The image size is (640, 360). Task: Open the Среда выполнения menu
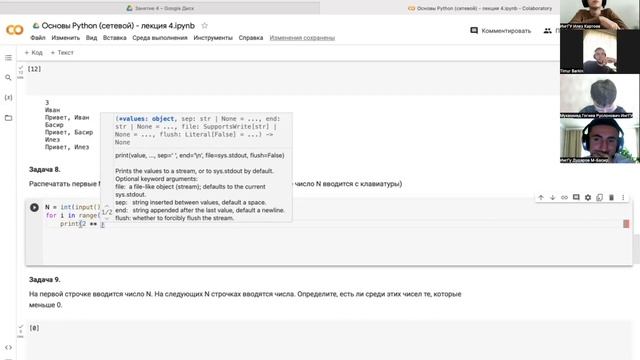point(160,38)
